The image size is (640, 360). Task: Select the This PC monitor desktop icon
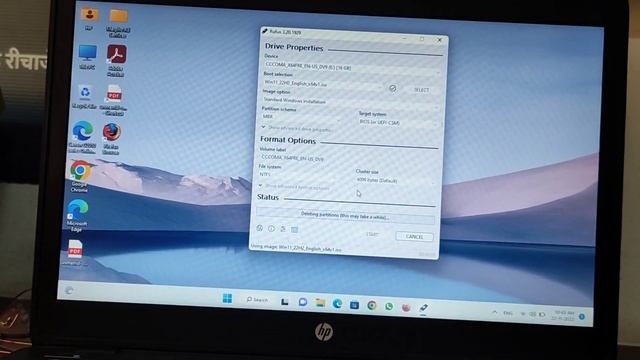coord(87,57)
